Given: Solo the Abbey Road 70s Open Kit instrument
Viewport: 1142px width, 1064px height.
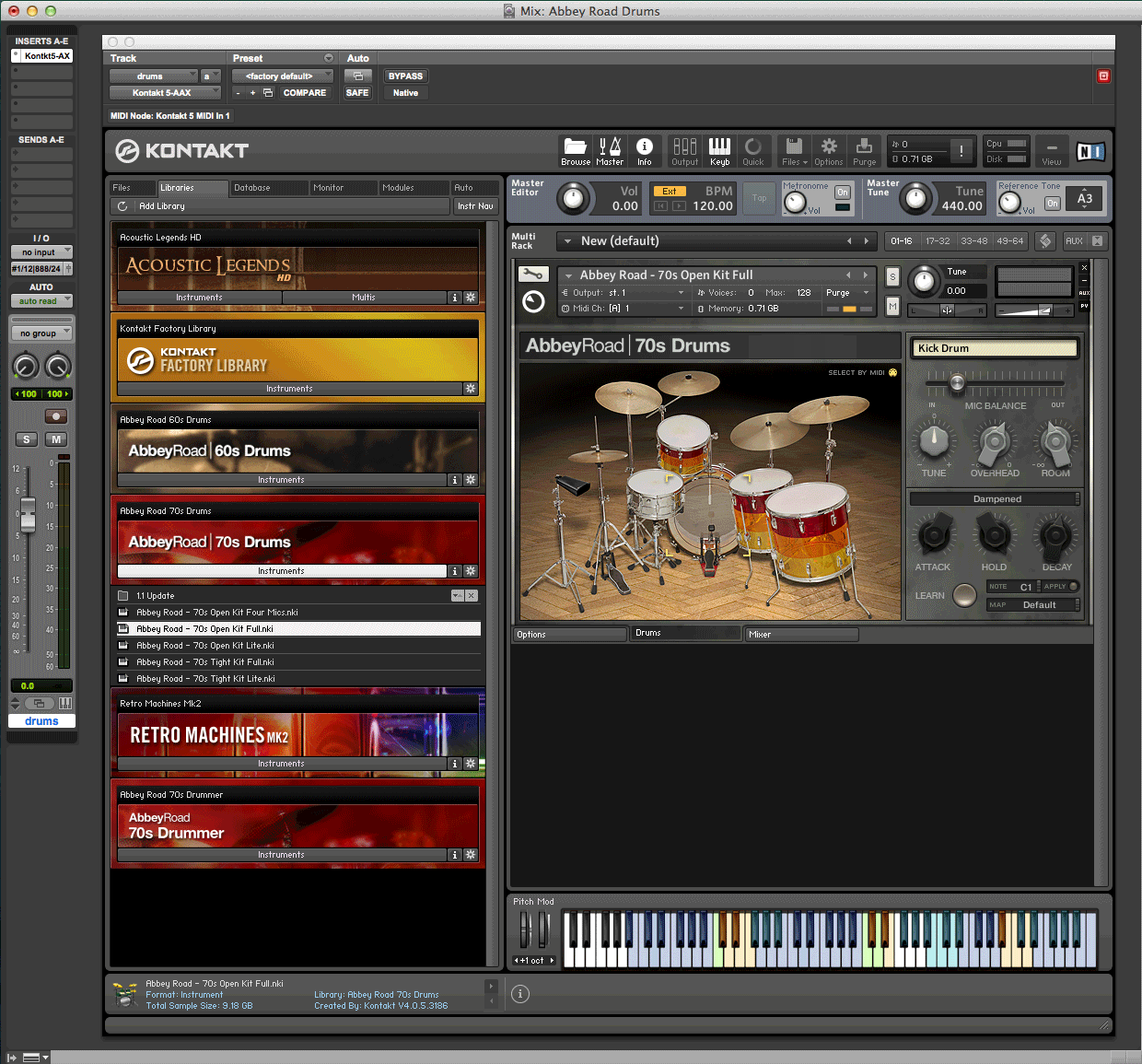Looking at the screenshot, I should click(891, 275).
